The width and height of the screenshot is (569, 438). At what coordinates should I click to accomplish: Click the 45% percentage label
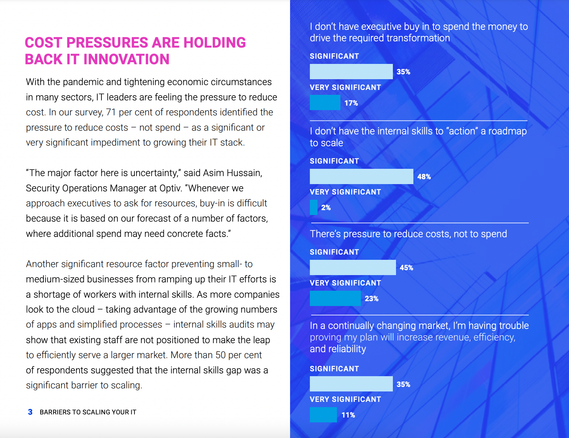pyautogui.click(x=406, y=268)
